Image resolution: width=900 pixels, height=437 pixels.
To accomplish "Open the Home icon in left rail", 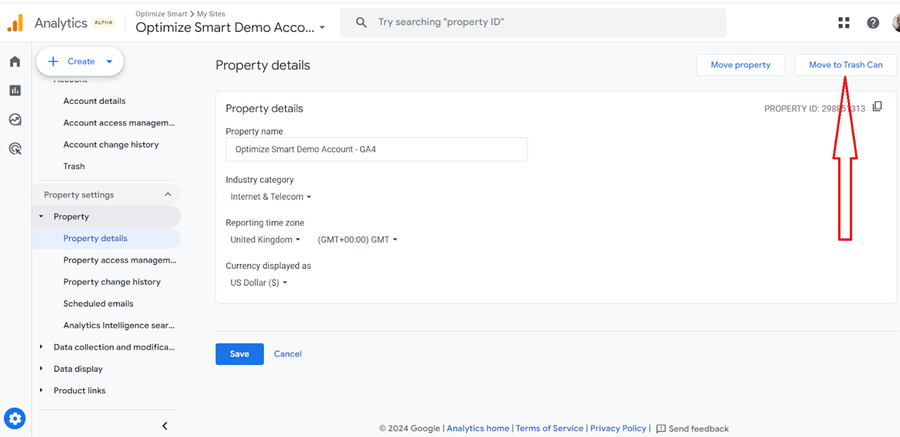I will (x=15, y=61).
